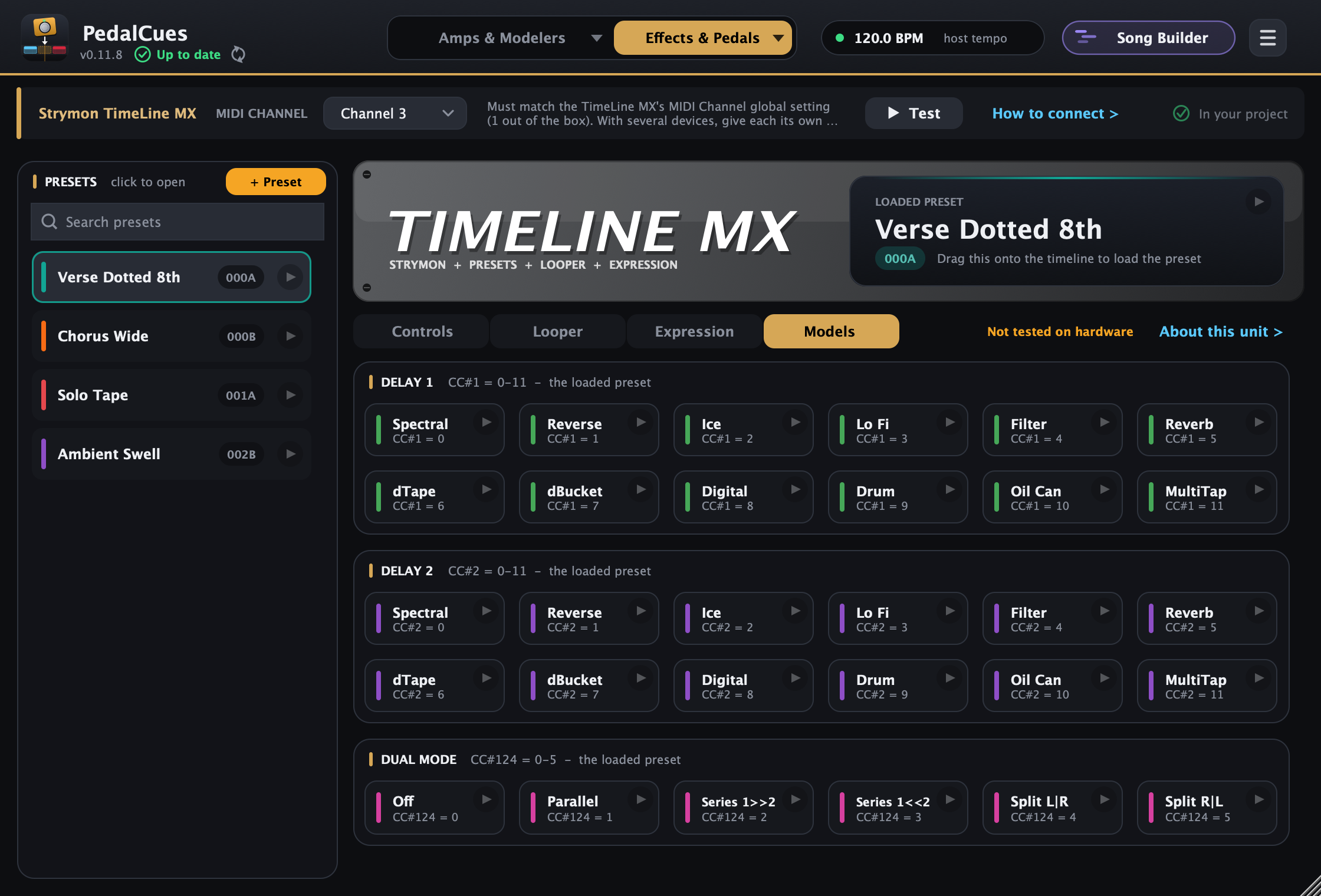This screenshot has width=1321, height=896.
Task: Select the Delay 2 Drum model card
Action: [898, 686]
